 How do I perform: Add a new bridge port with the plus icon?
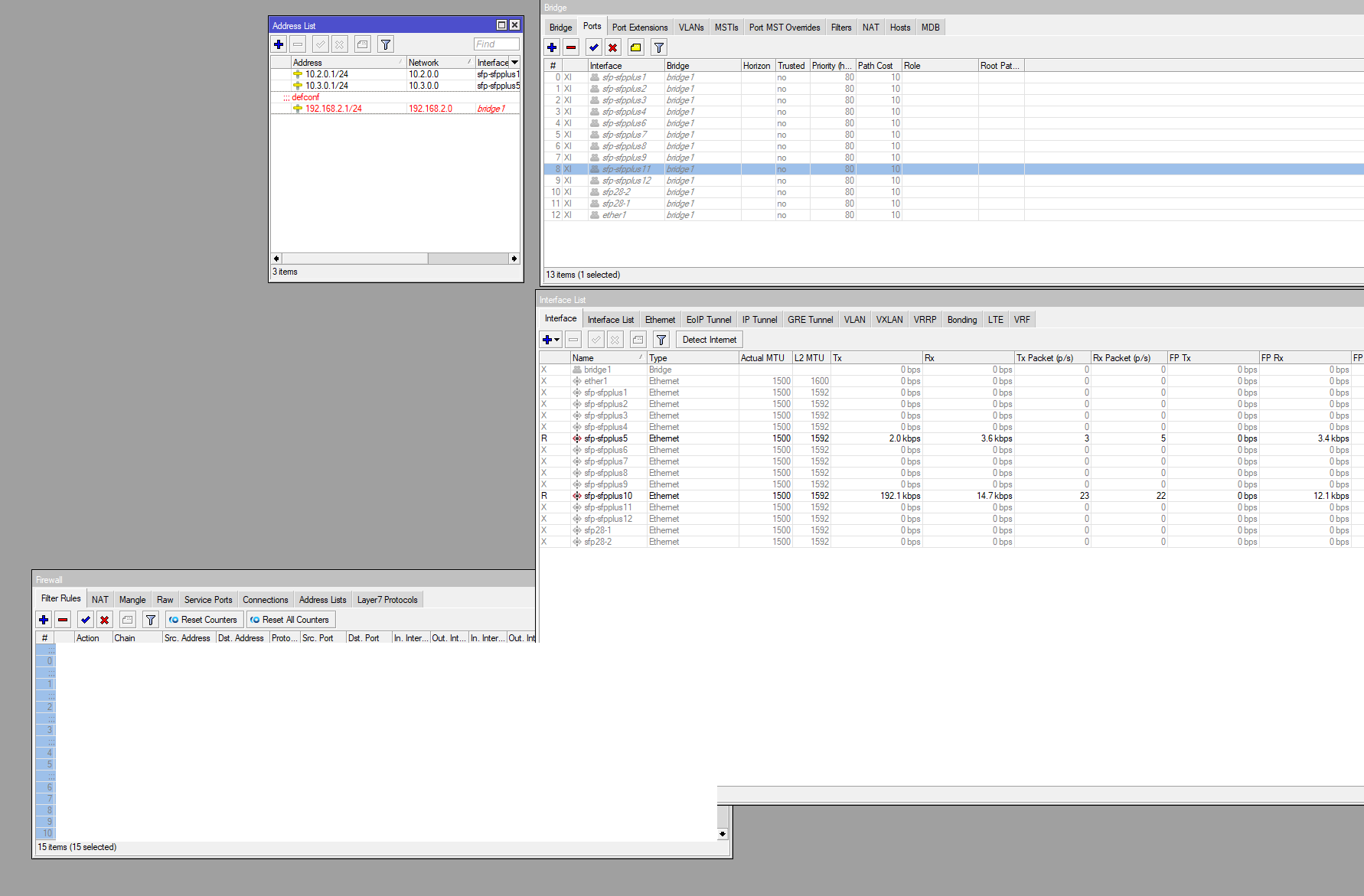click(552, 47)
